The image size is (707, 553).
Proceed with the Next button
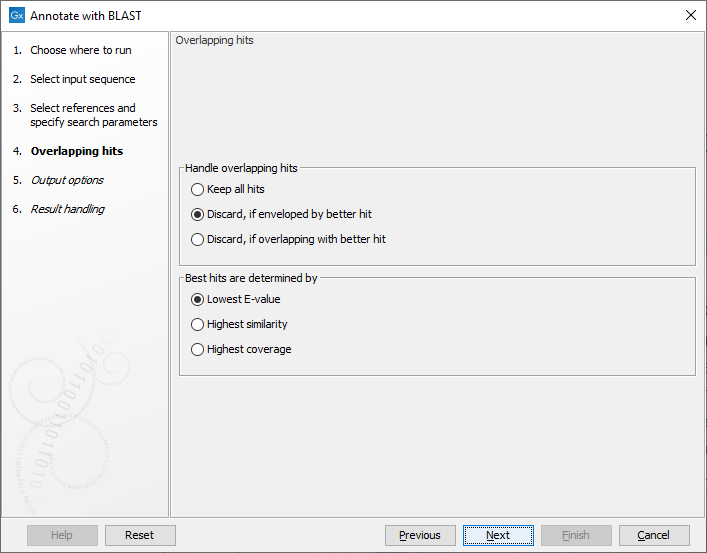tap(498, 535)
